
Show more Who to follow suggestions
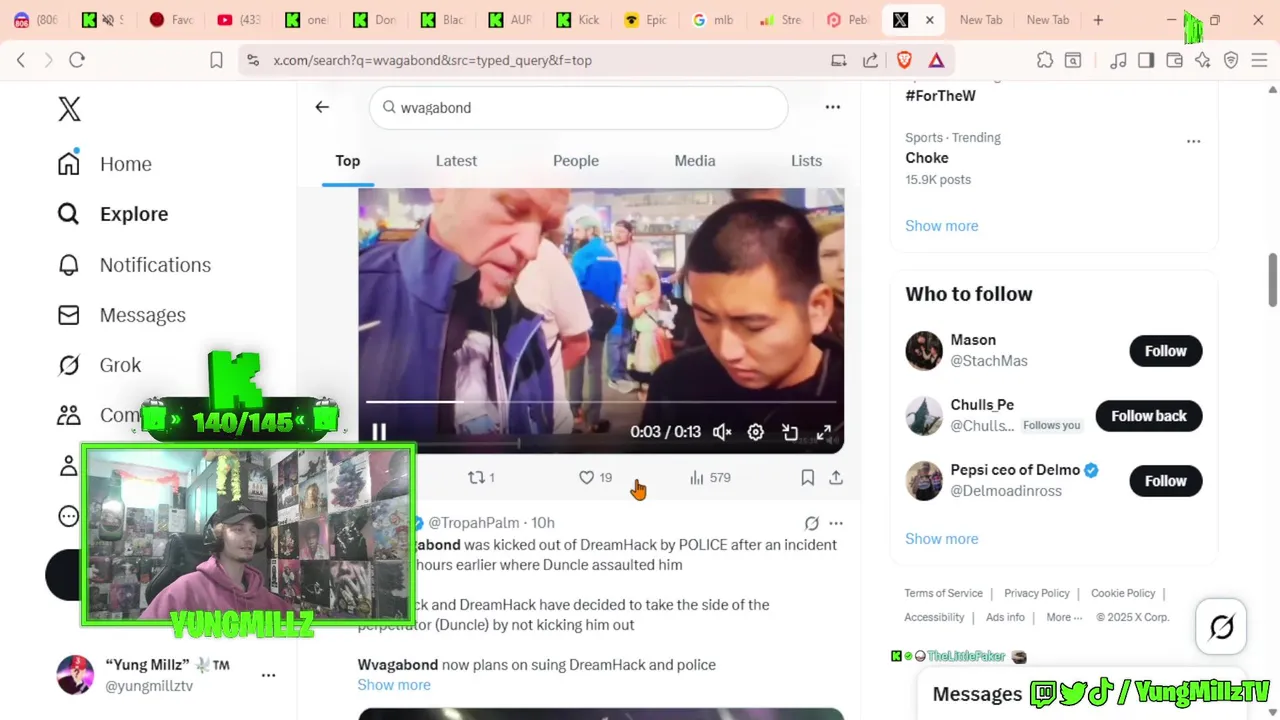click(x=942, y=539)
